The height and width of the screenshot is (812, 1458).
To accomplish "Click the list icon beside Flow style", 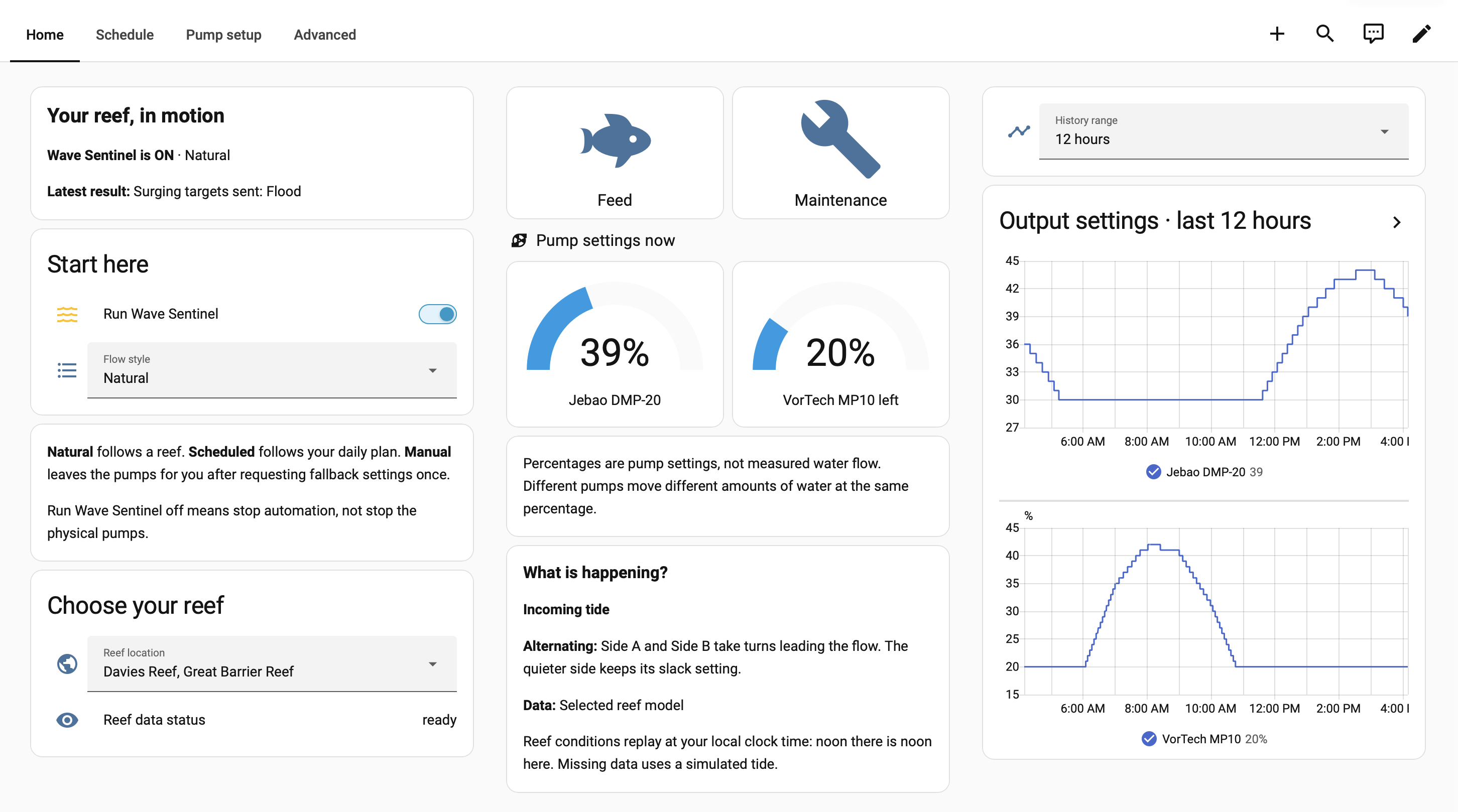I will tap(67, 370).
